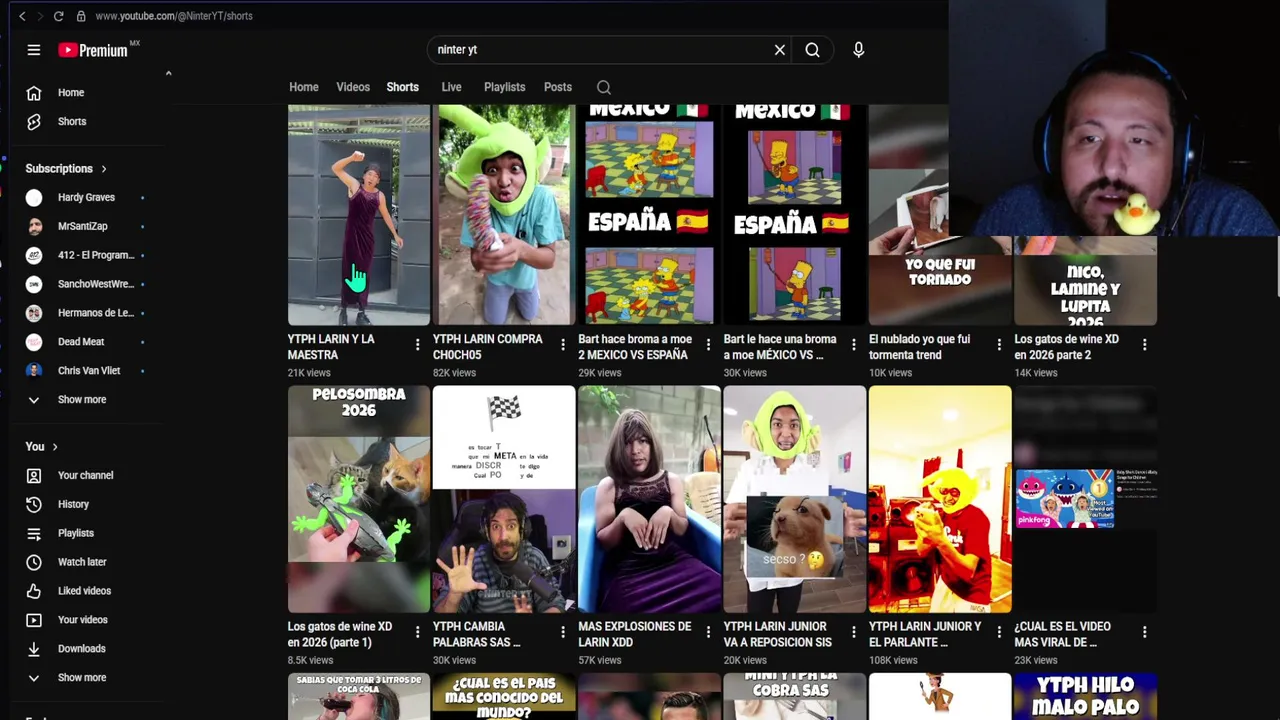Image resolution: width=1280 pixels, height=720 pixels.
Task: Switch to channel Playlists tab
Action: (505, 87)
